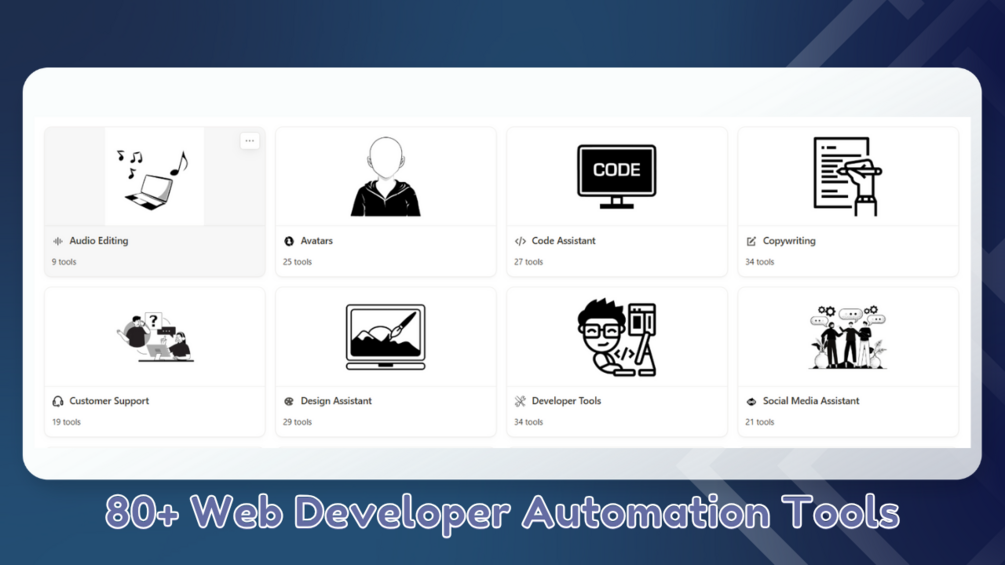Open the Avatars hooded figure thumbnail
1005x565 pixels.
[x=386, y=176]
